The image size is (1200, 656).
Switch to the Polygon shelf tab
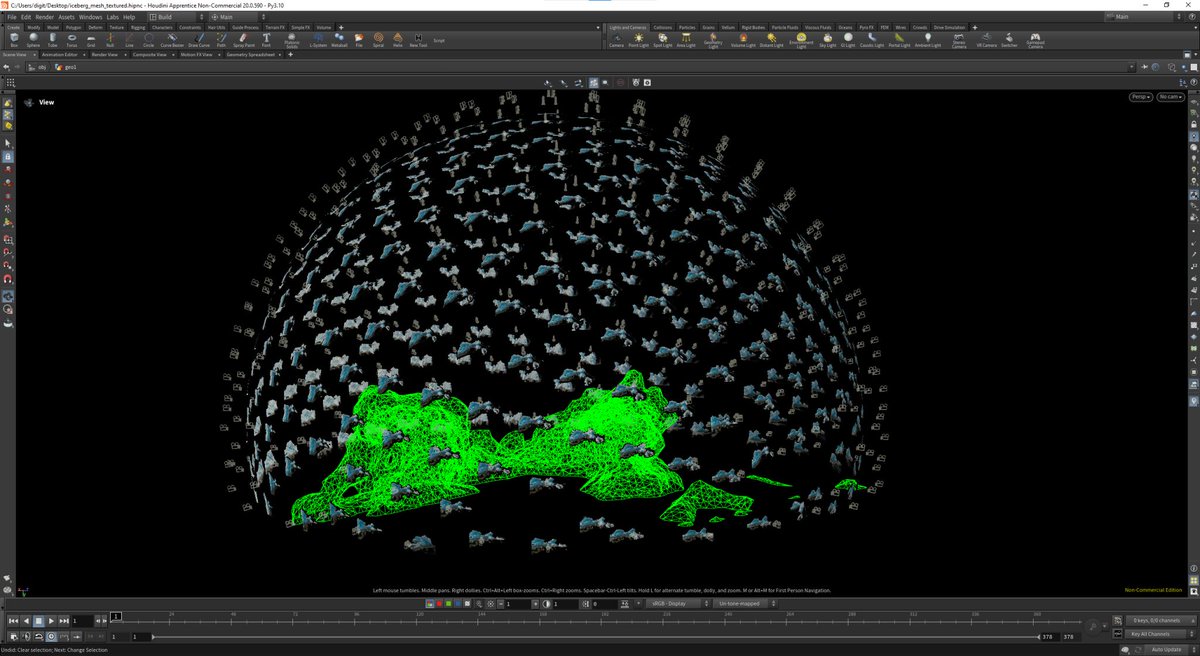(73, 27)
